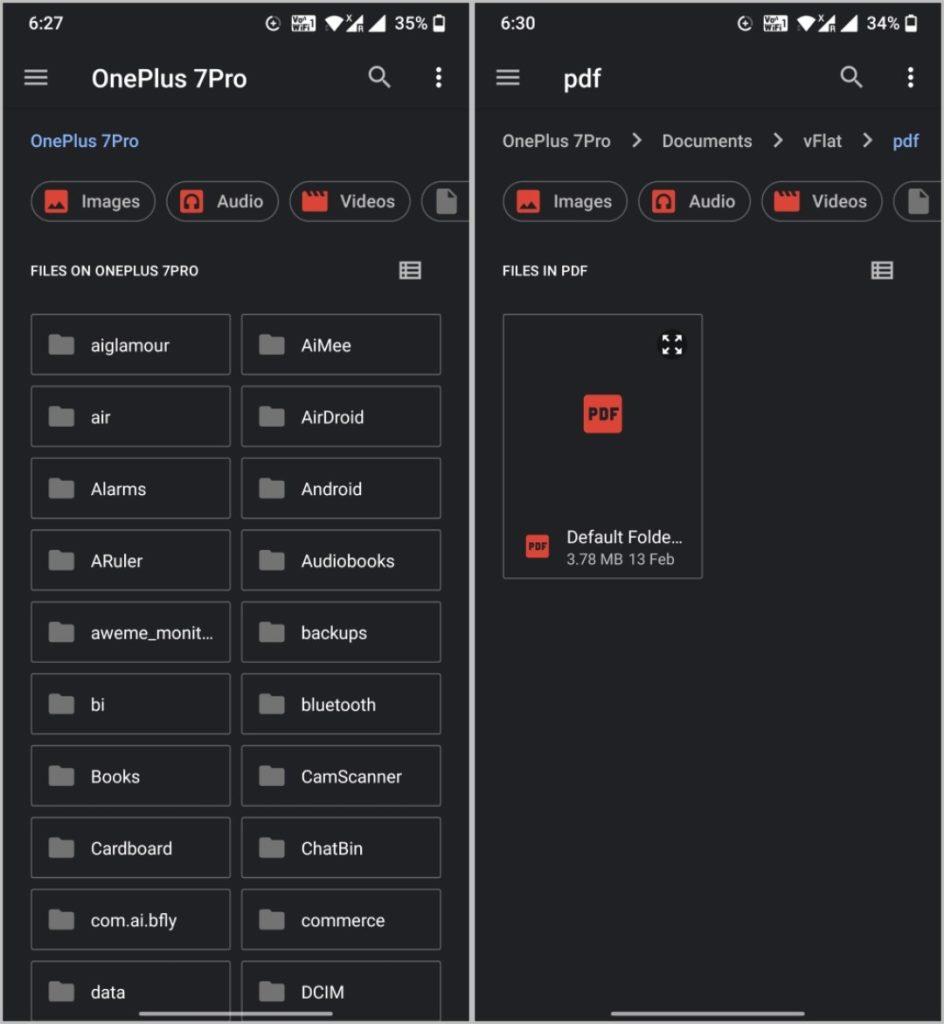Tap search icon in pdf screen
The height and width of the screenshot is (1024, 944).
point(851,77)
